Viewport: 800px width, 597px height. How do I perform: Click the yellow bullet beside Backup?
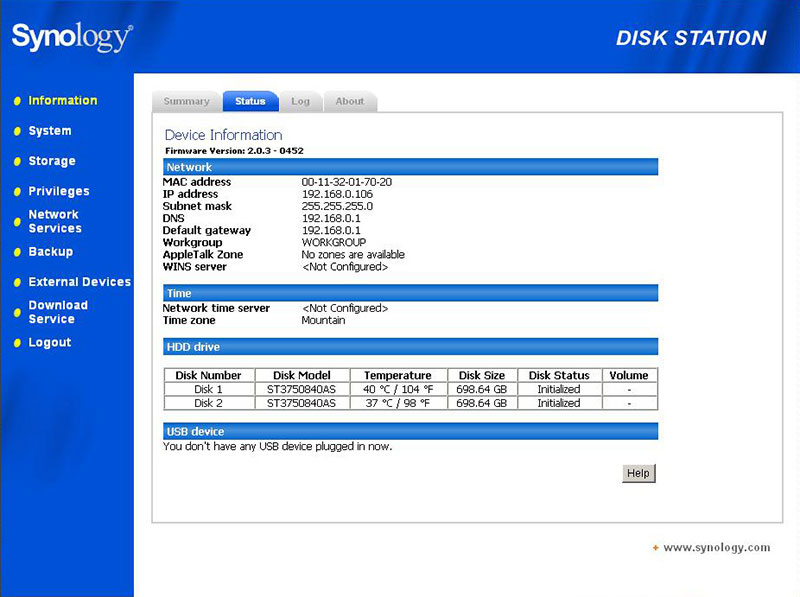[x=17, y=252]
